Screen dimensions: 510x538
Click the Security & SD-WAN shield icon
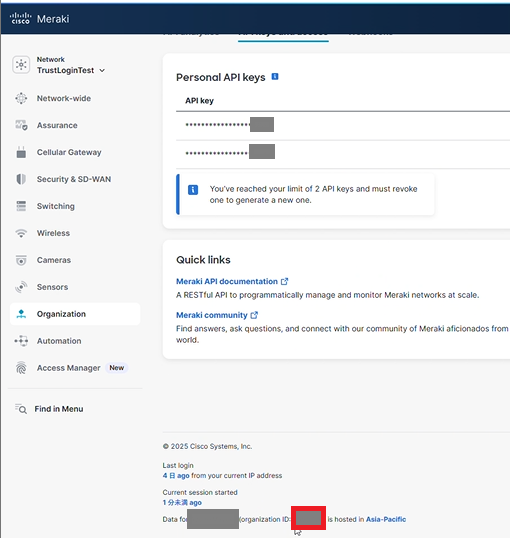pos(21,179)
